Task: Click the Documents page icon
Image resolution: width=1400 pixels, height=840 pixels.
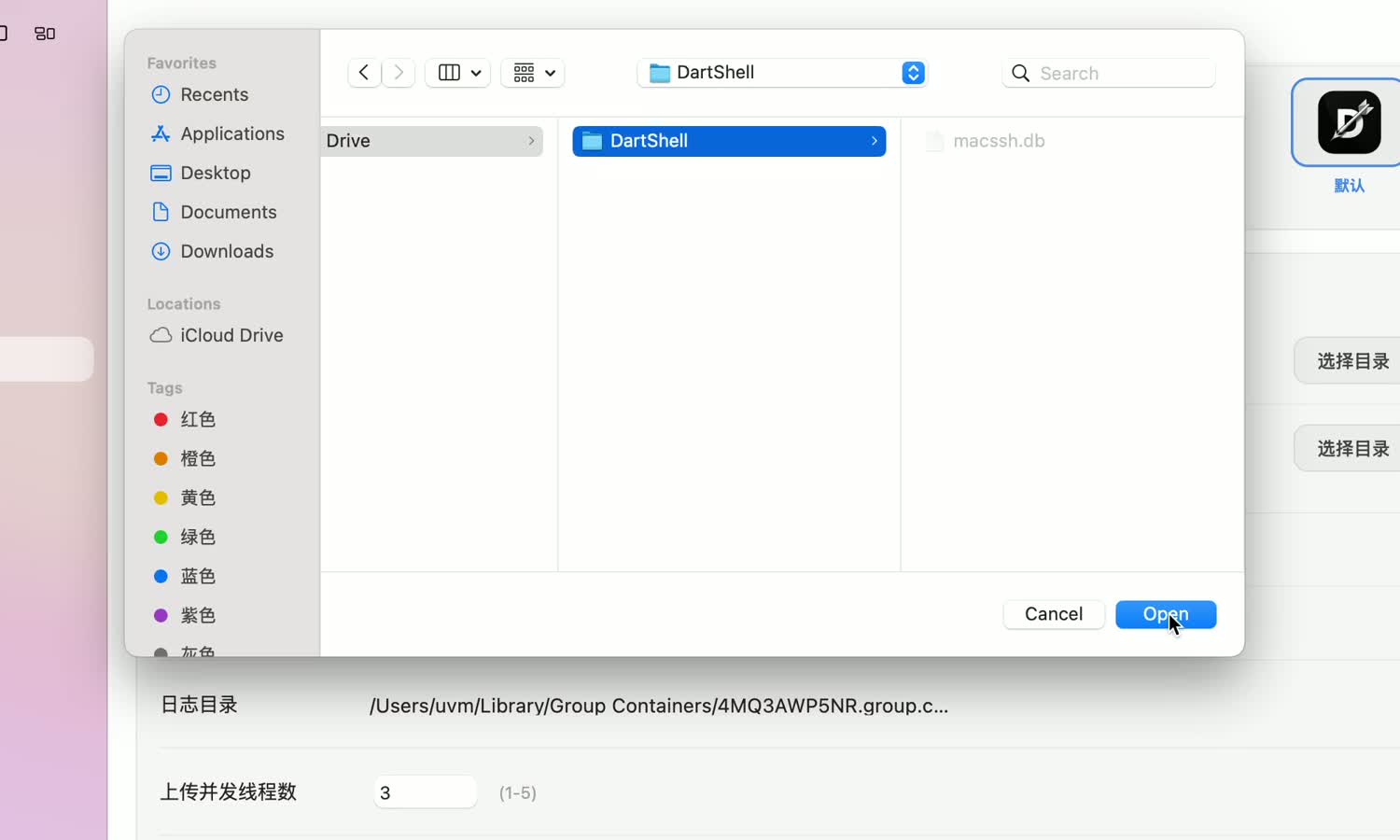Action: (x=161, y=212)
